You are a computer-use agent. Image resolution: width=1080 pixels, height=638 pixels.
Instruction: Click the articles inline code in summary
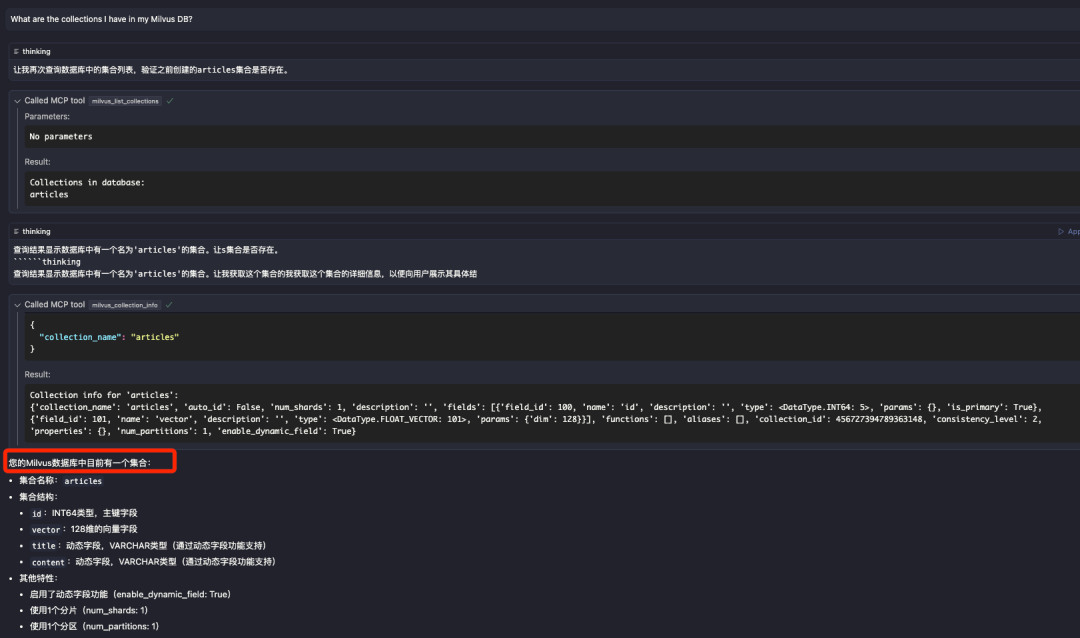[83, 481]
